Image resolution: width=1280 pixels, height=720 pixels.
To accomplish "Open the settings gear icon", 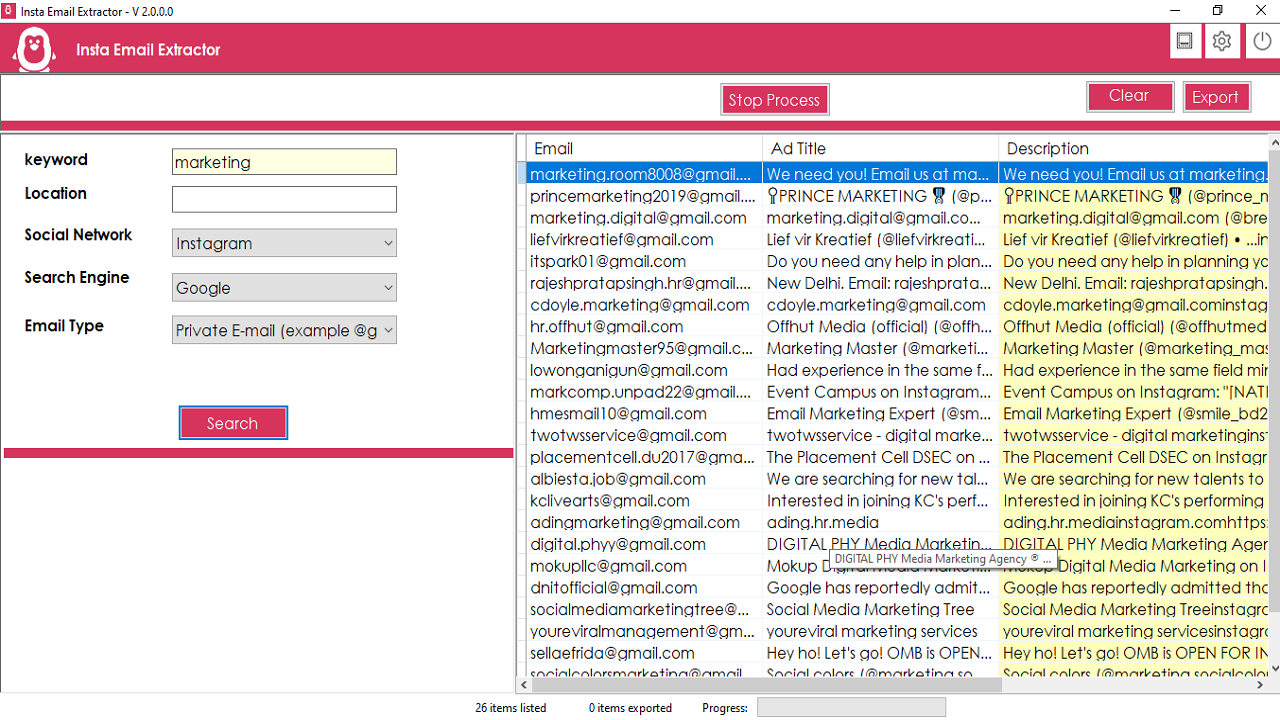I will (x=1221, y=41).
